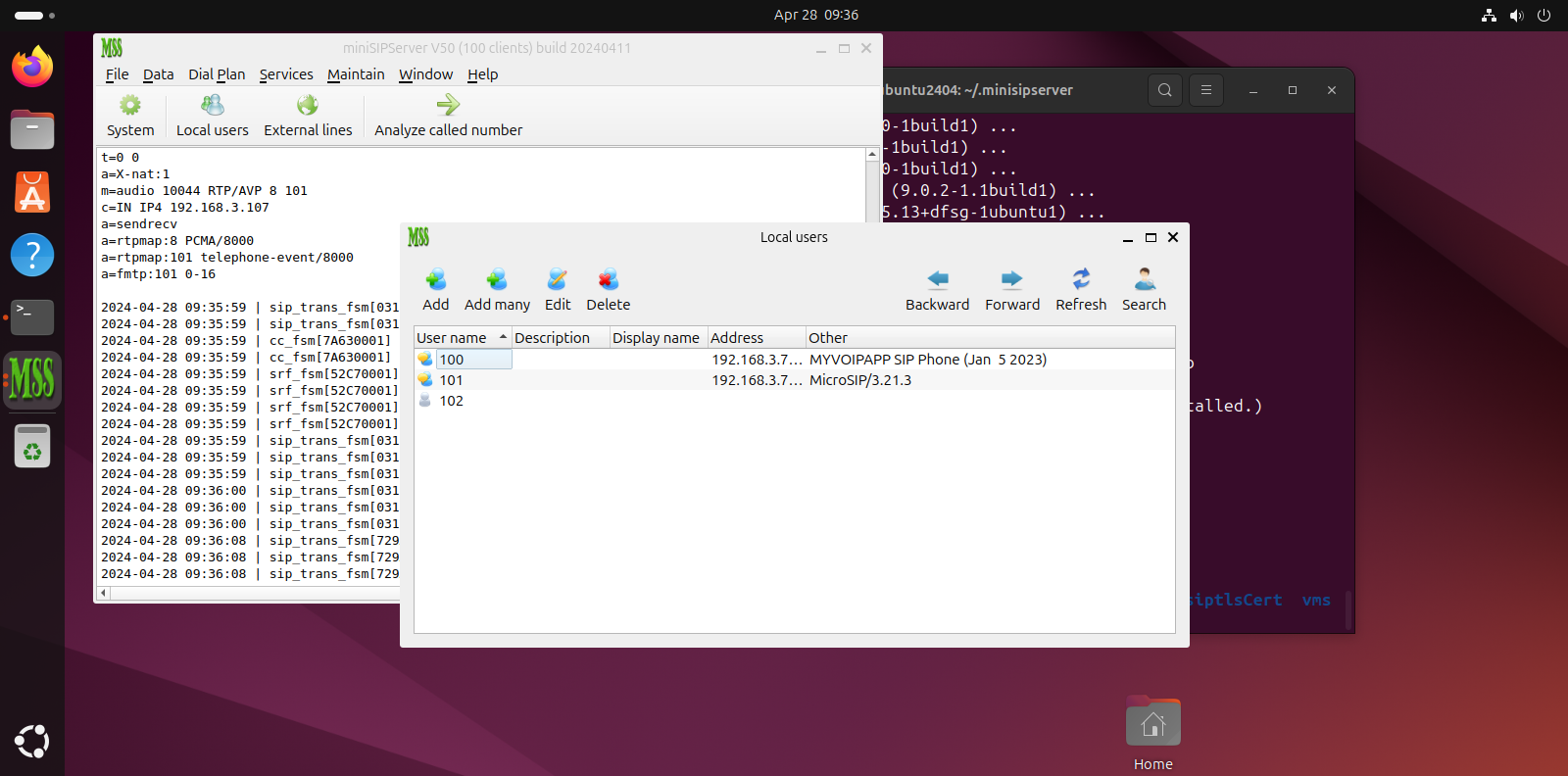Sort by Address column header
The width and height of the screenshot is (1568, 776).
click(x=757, y=338)
